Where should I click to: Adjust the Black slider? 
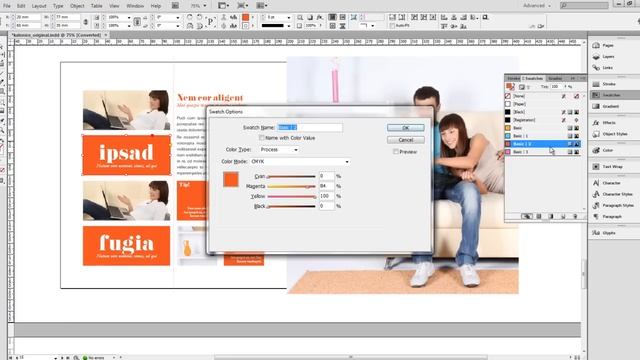click(291, 206)
